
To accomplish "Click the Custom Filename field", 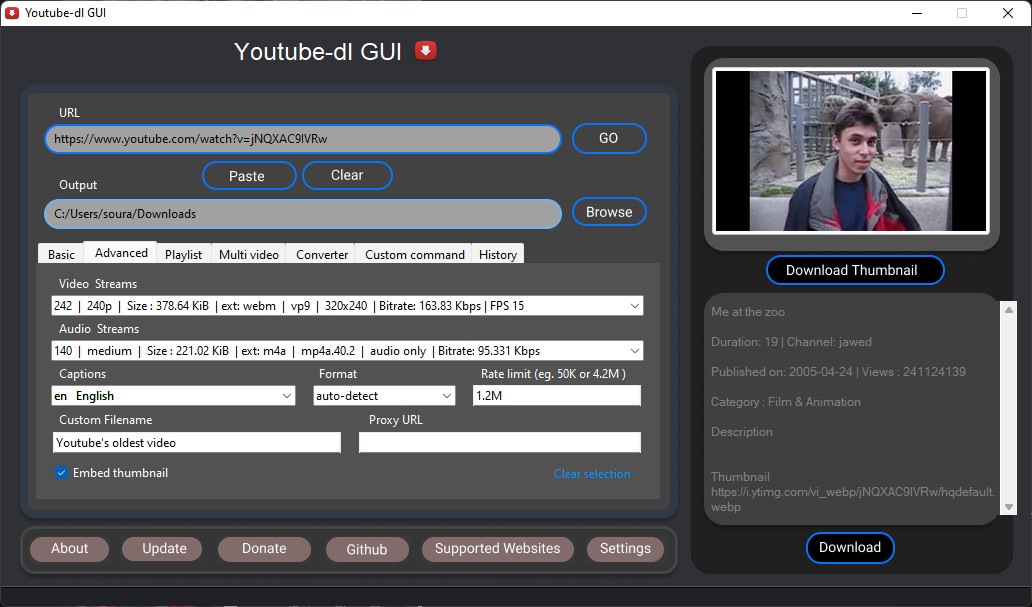I will pyautogui.click(x=196, y=442).
